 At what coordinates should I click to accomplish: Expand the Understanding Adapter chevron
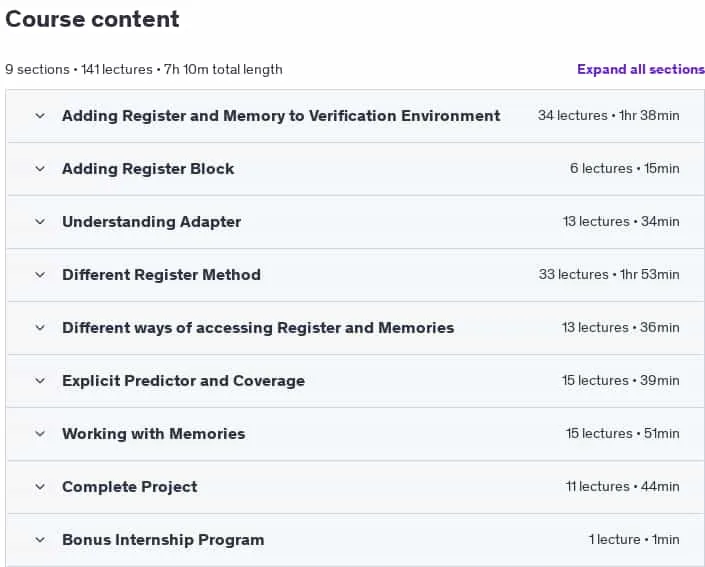tap(40, 222)
